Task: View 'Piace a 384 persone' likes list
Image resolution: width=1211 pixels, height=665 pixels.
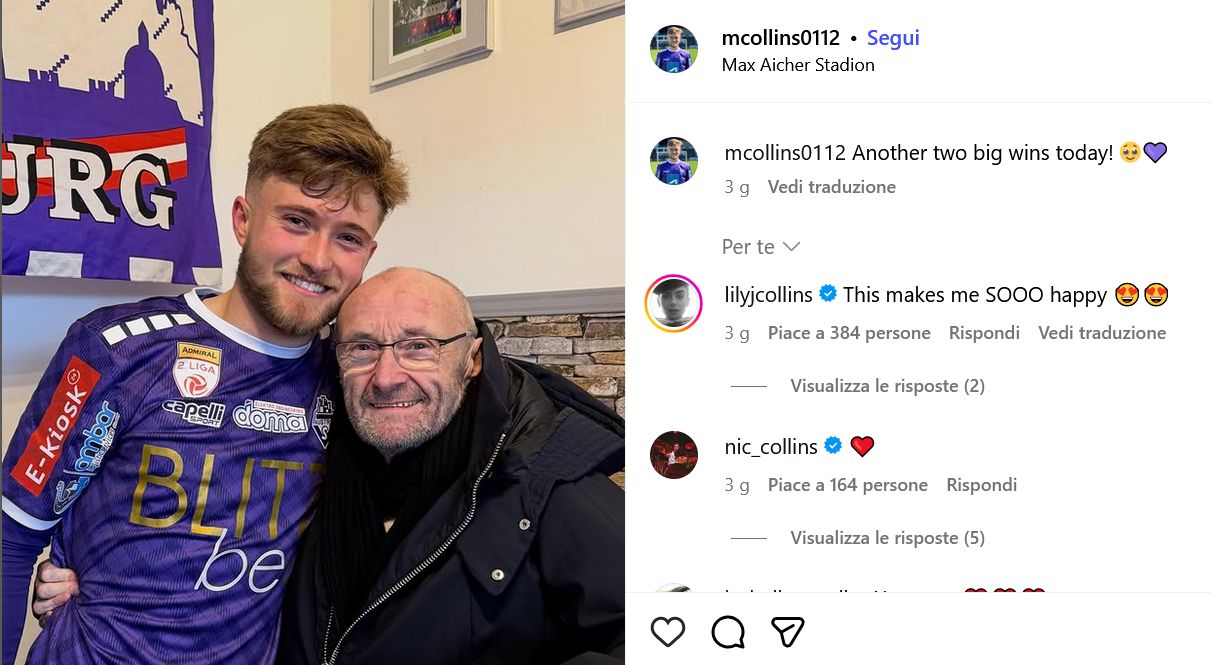Action: tap(849, 333)
